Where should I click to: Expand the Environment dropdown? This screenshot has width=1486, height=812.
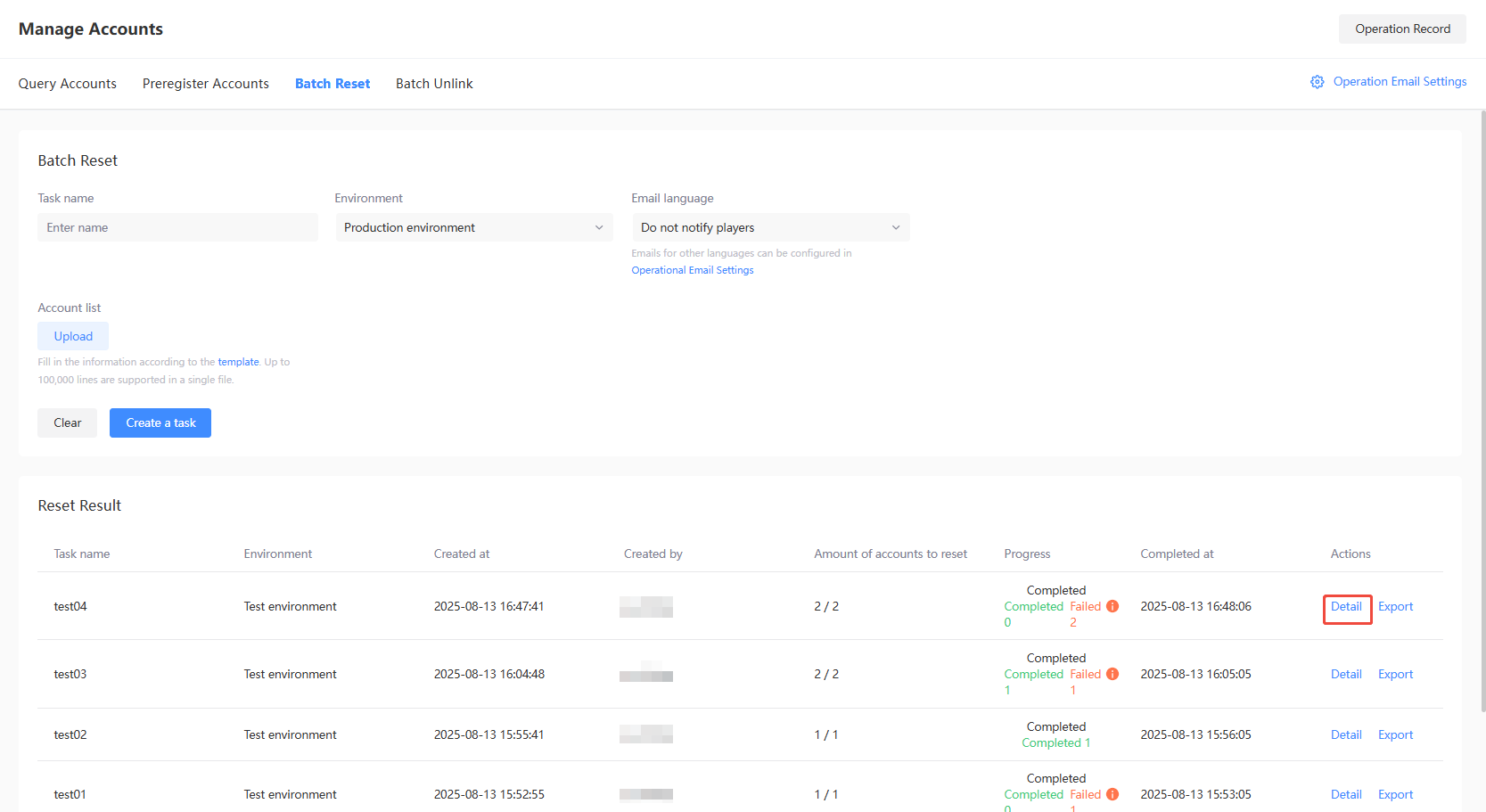point(473,227)
